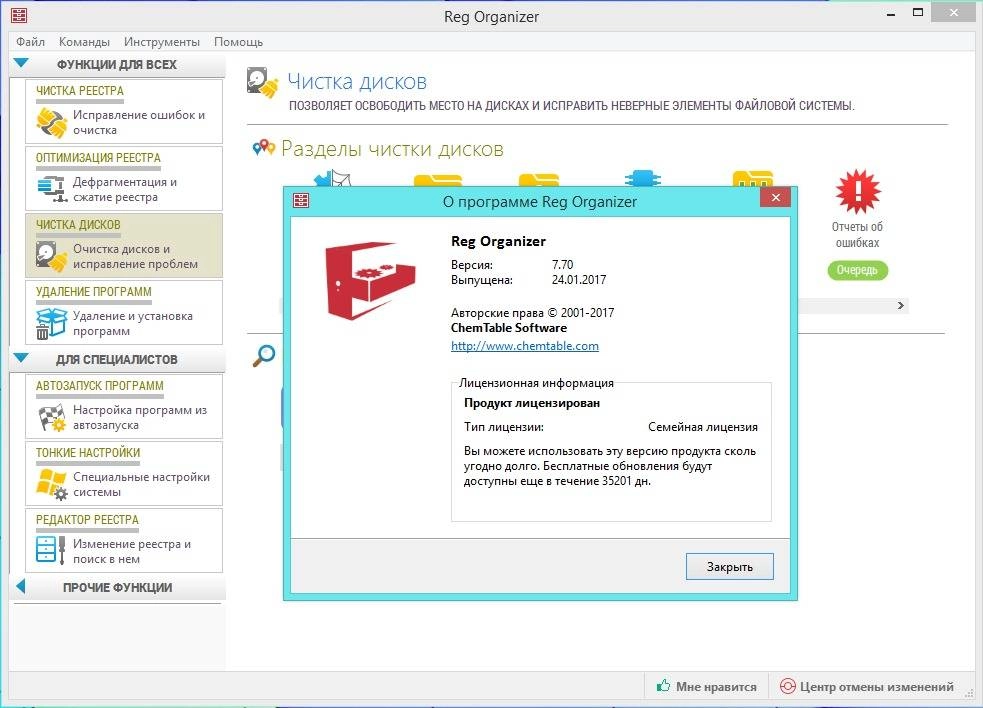
Task: Click the autostart flags icon
Action: click(51, 418)
